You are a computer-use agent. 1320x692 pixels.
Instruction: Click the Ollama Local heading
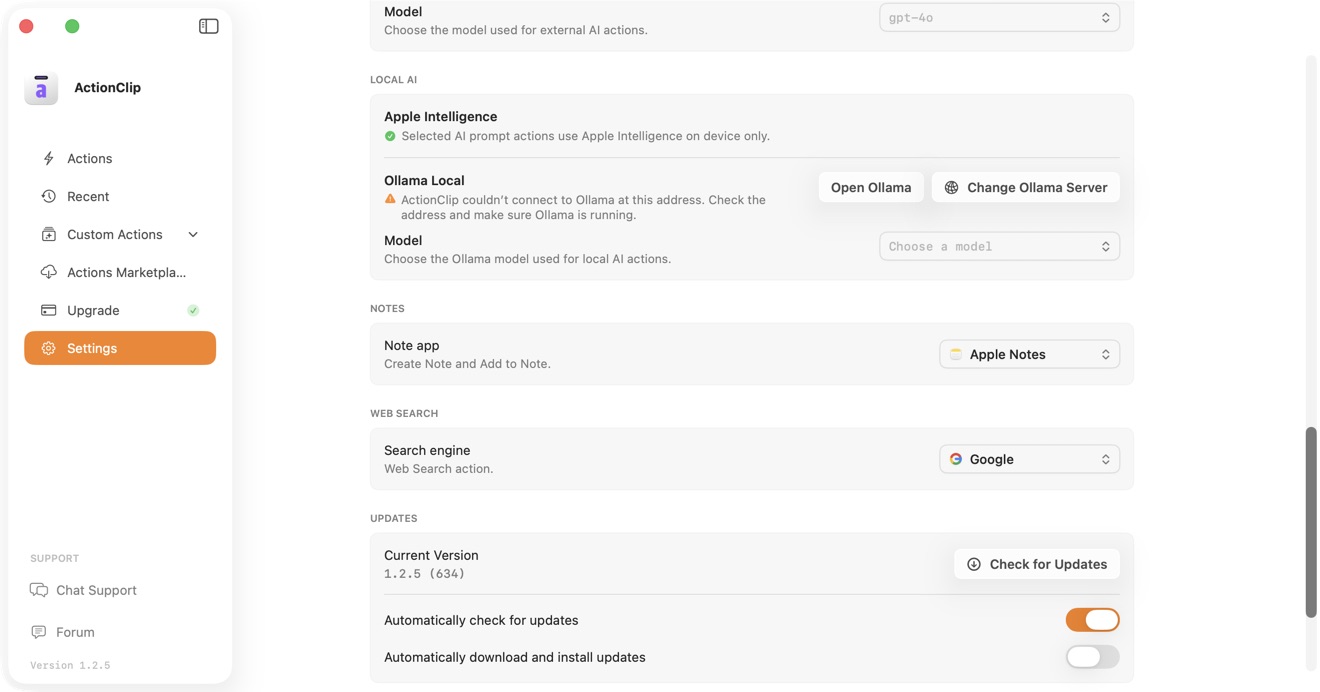pos(424,180)
